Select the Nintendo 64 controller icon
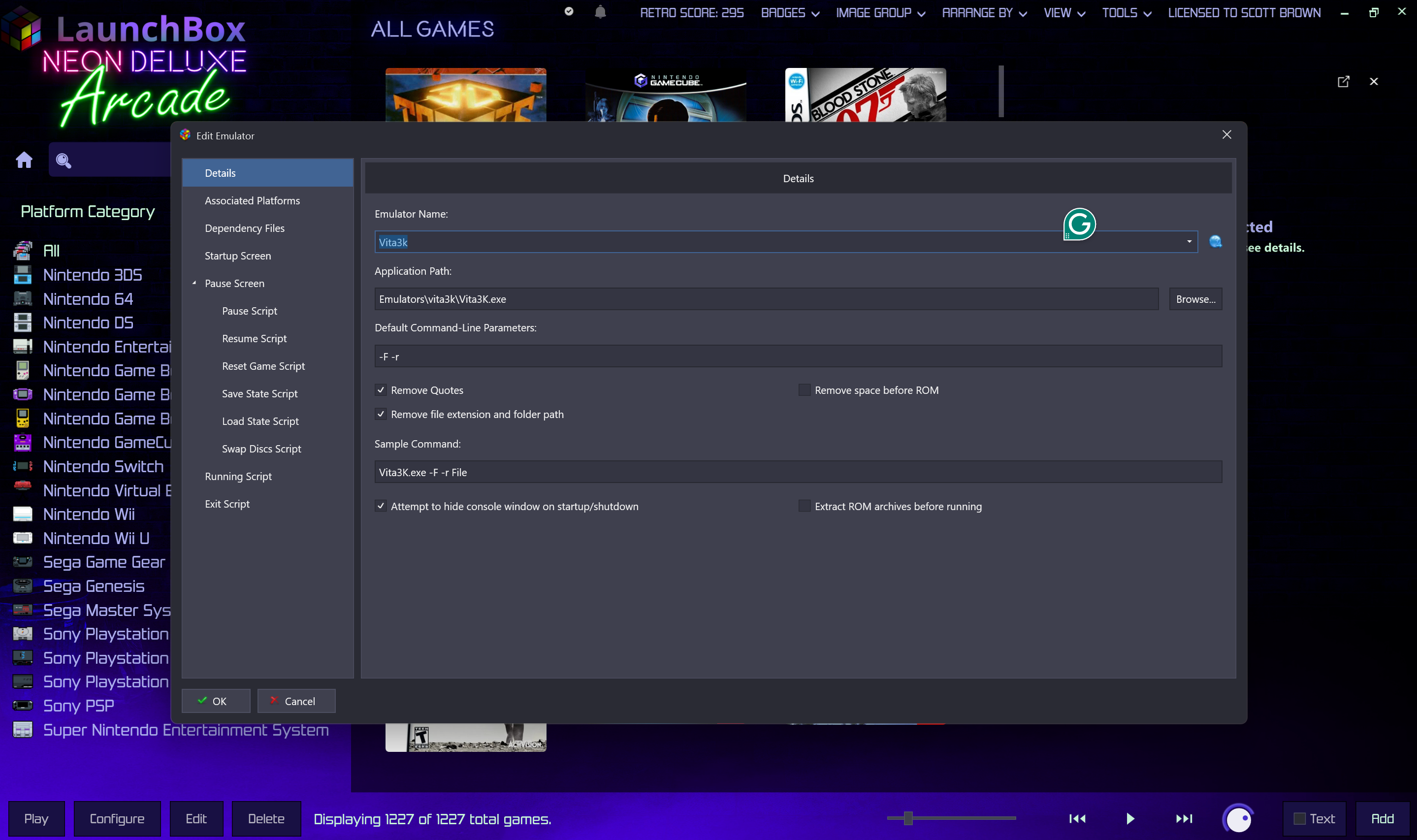1417x840 pixels. point(23,298)
